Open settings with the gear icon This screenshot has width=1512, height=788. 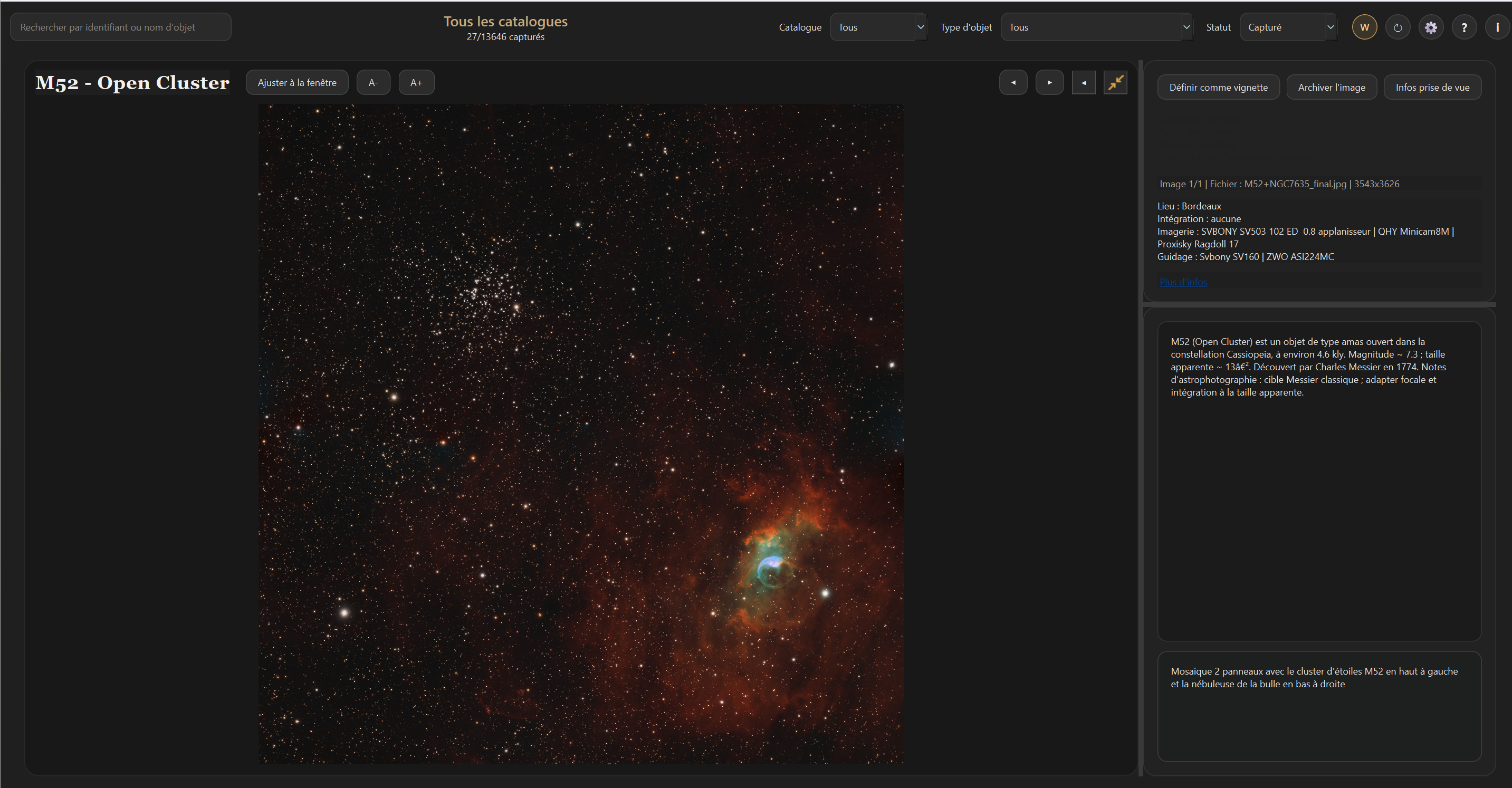click(1431, 27)
